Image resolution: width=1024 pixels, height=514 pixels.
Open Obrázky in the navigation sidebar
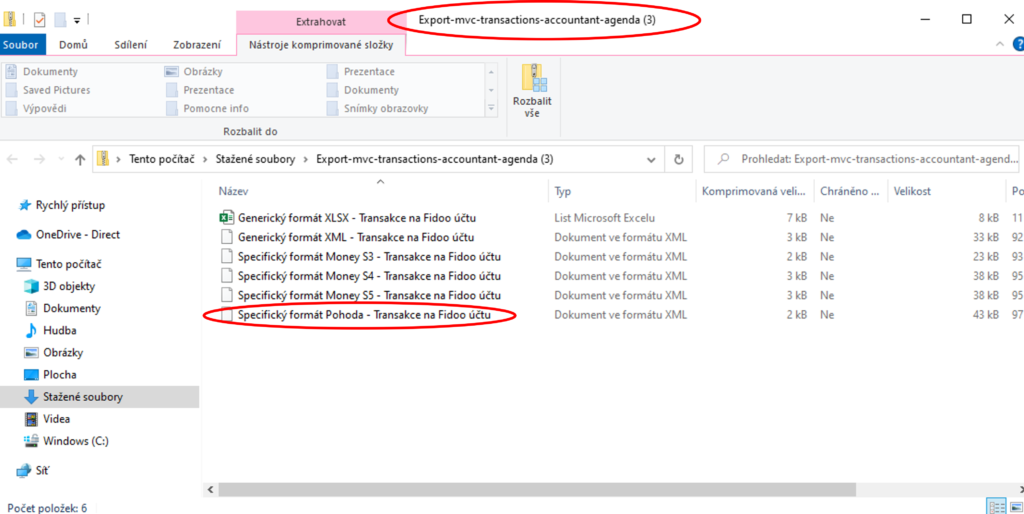[63, 353]
